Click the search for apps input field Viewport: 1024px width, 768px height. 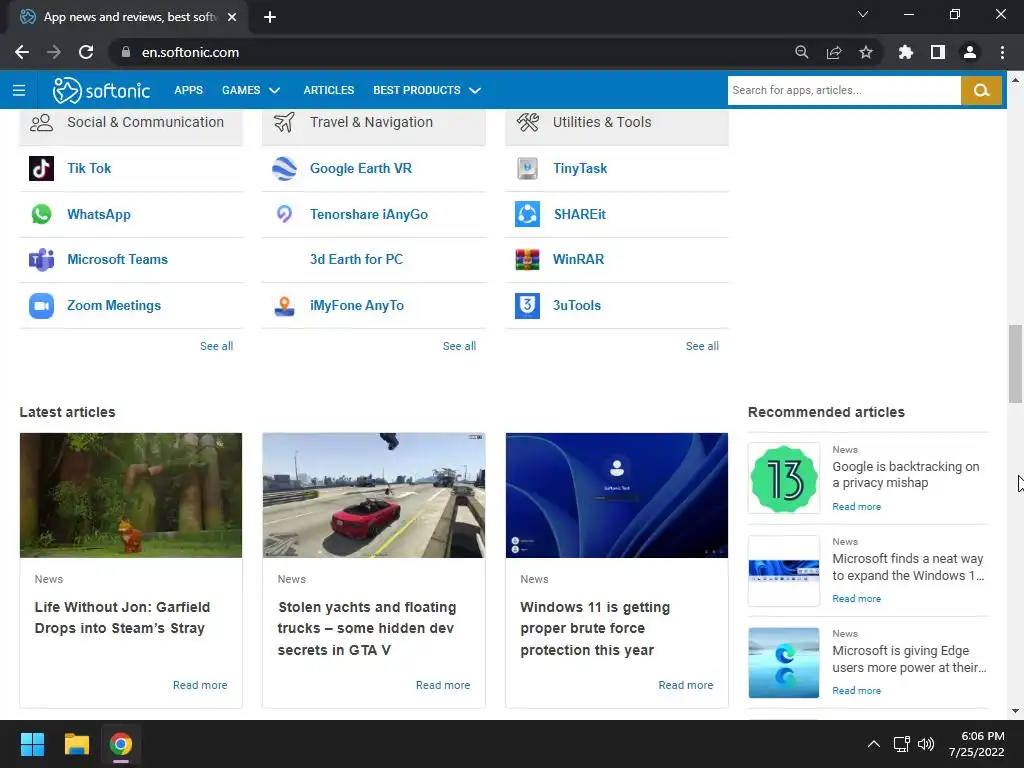pos(844,90)
